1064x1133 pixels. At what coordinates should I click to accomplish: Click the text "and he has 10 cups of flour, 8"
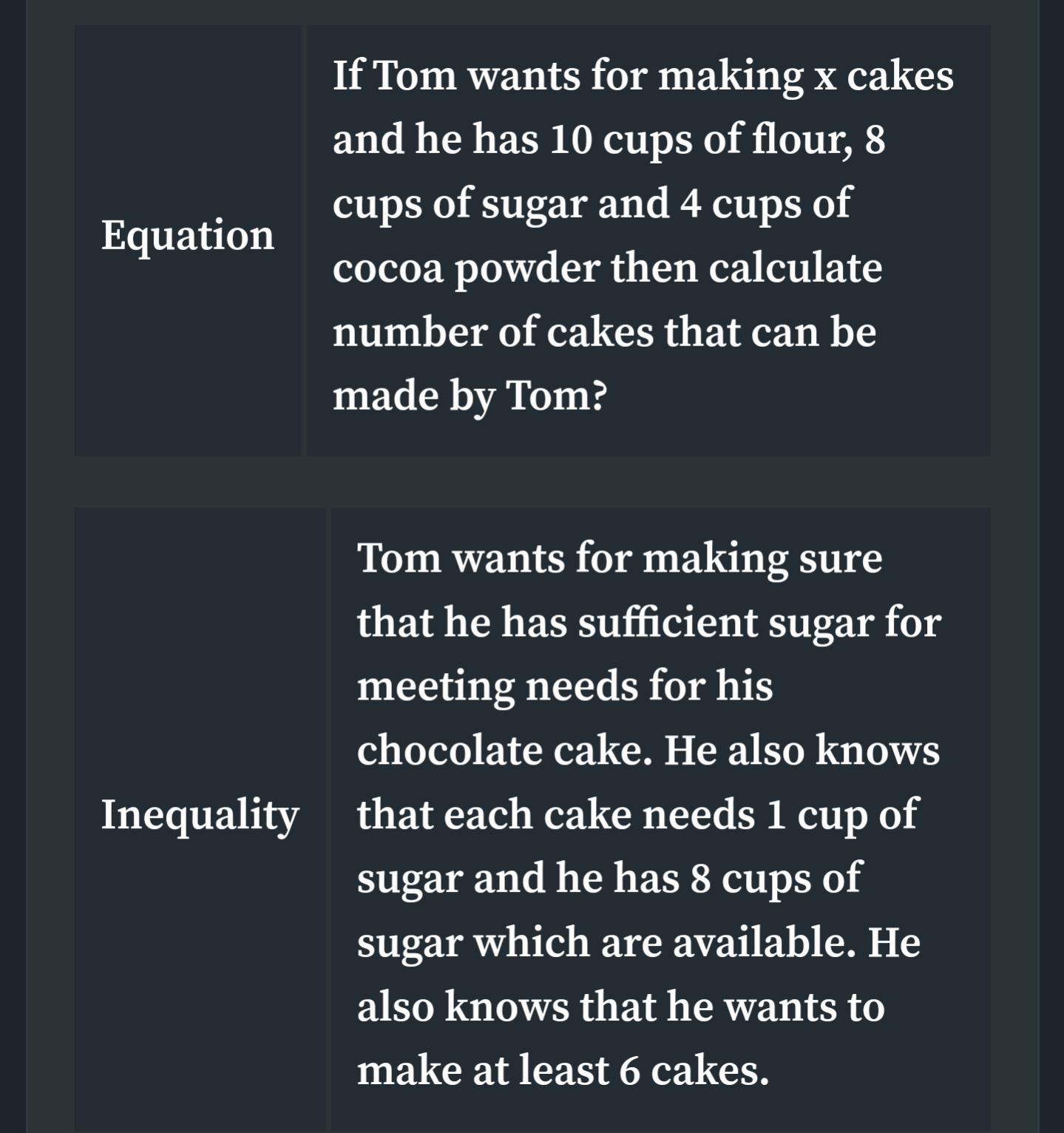(x=609, y=139)
